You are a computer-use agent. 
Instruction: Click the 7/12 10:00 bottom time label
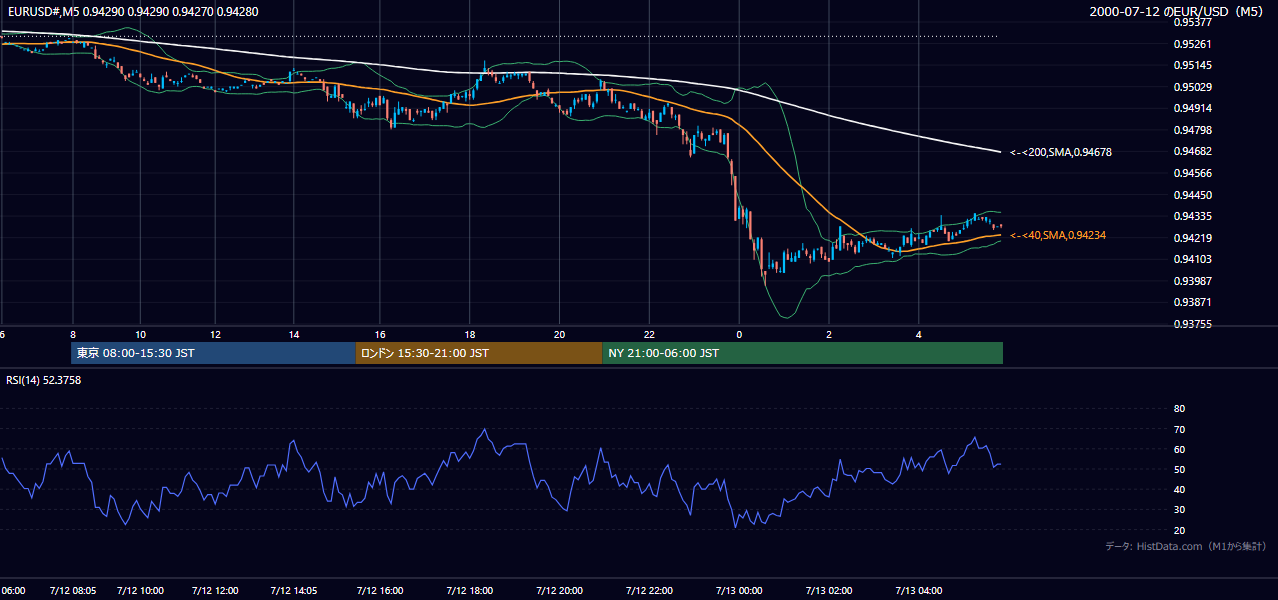tap(141, 591)
